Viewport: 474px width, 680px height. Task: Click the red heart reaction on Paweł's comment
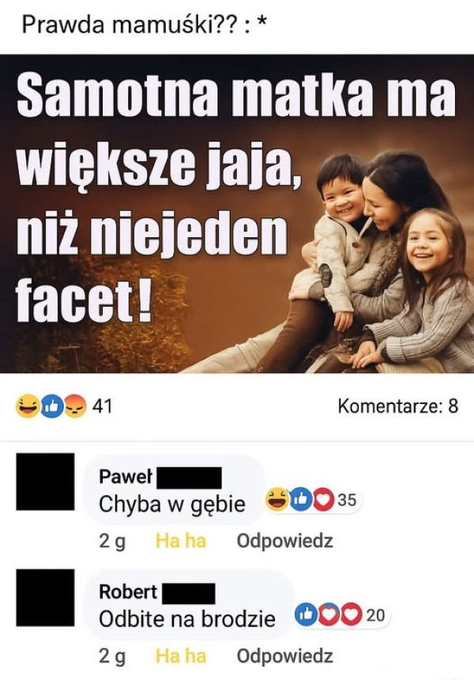point(323,500)
